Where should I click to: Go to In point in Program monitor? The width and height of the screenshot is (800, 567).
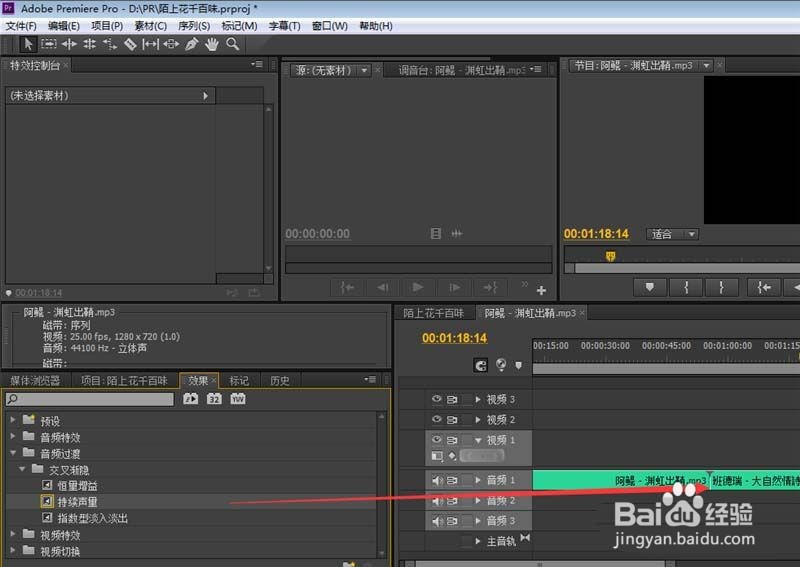[764, 287]
